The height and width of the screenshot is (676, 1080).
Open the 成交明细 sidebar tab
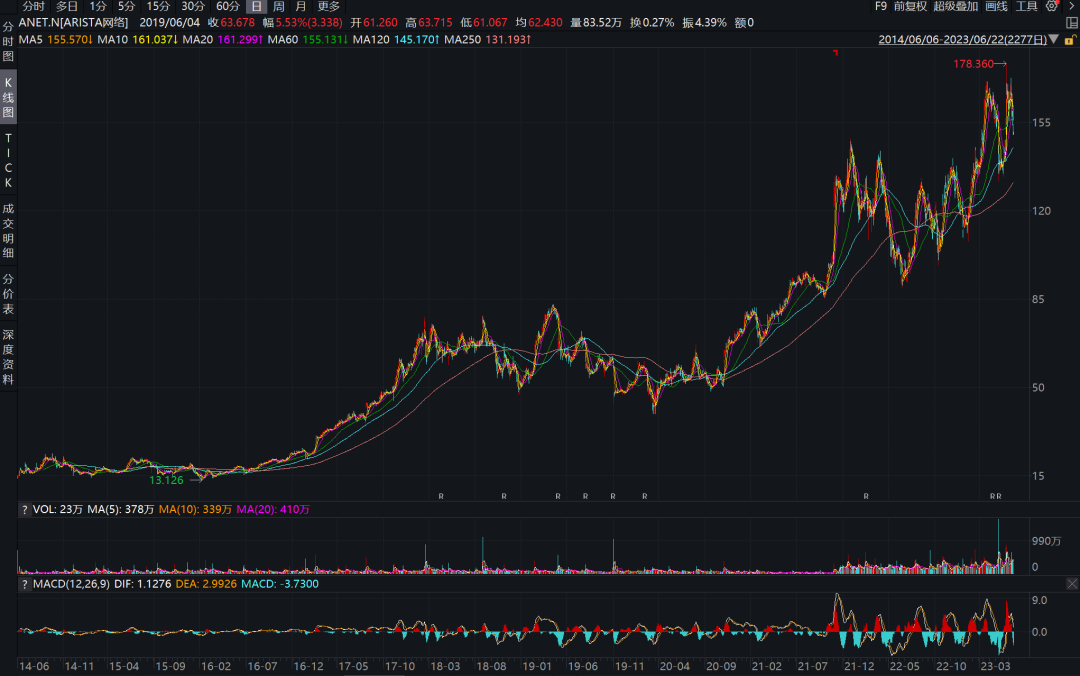tap(8, 231)
